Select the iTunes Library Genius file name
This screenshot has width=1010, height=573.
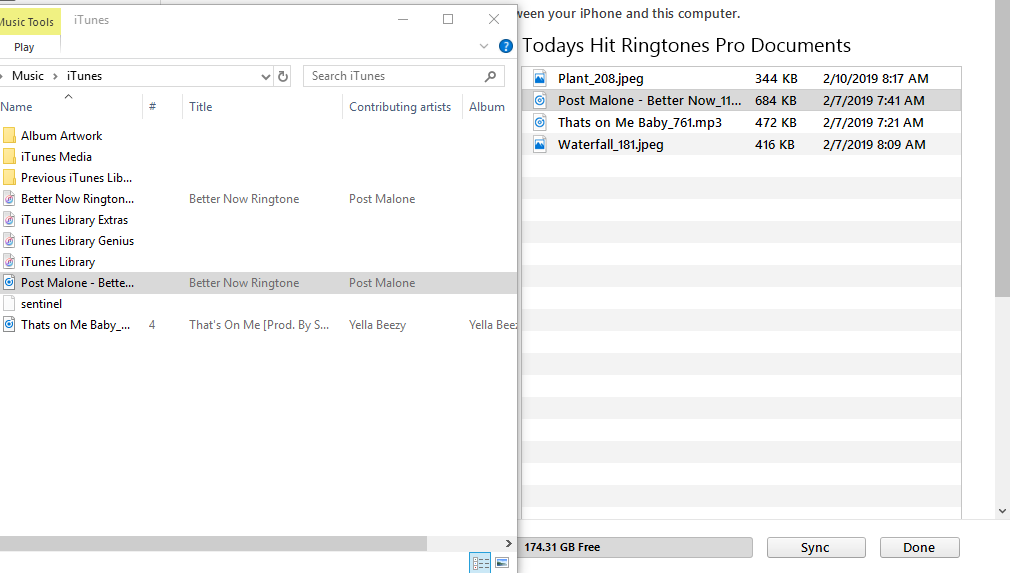coord(77,241)
